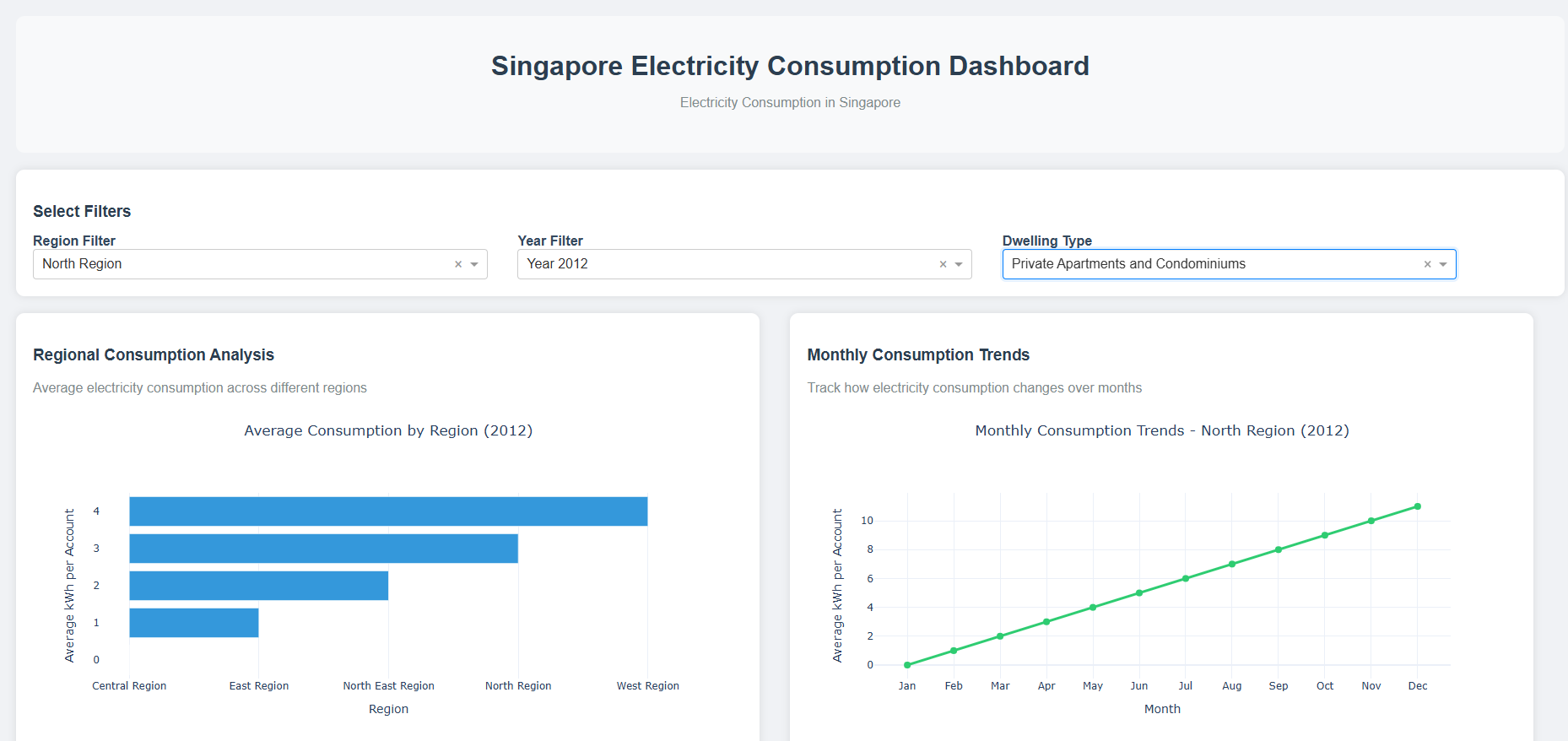Click the shortest blue bar in regional chart
The image size is (1568, 741).
[194, 623]
